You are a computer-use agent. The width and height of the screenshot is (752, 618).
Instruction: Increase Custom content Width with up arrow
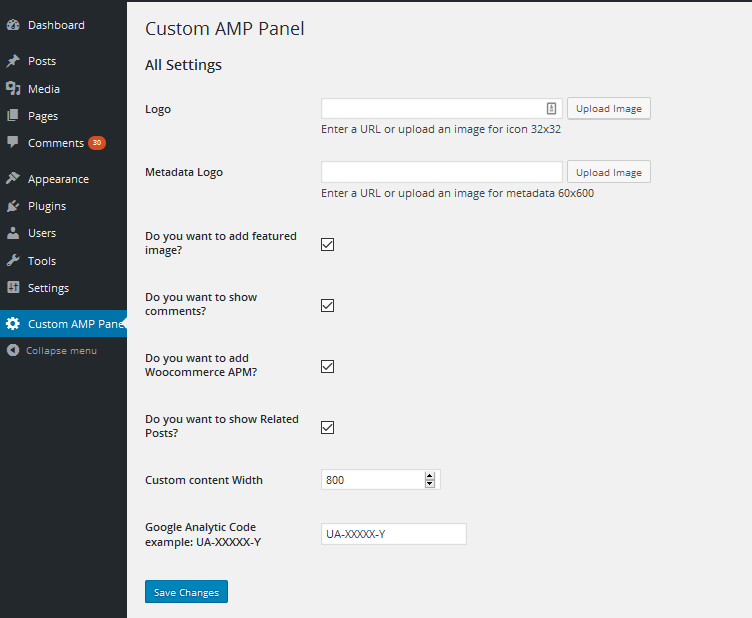pyautogui.click(x=430, y=476)
